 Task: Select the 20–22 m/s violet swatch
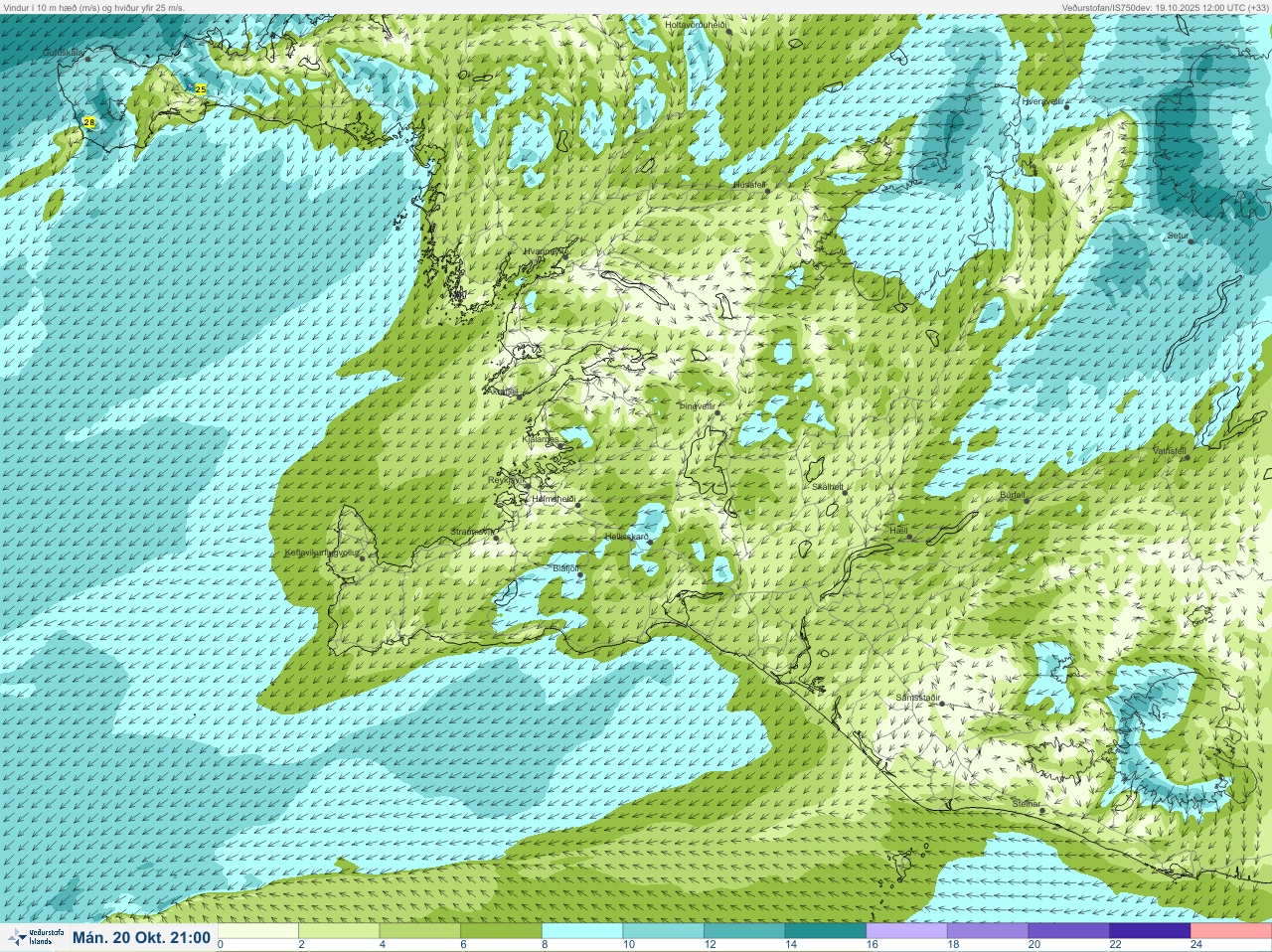click(1070, 931)
